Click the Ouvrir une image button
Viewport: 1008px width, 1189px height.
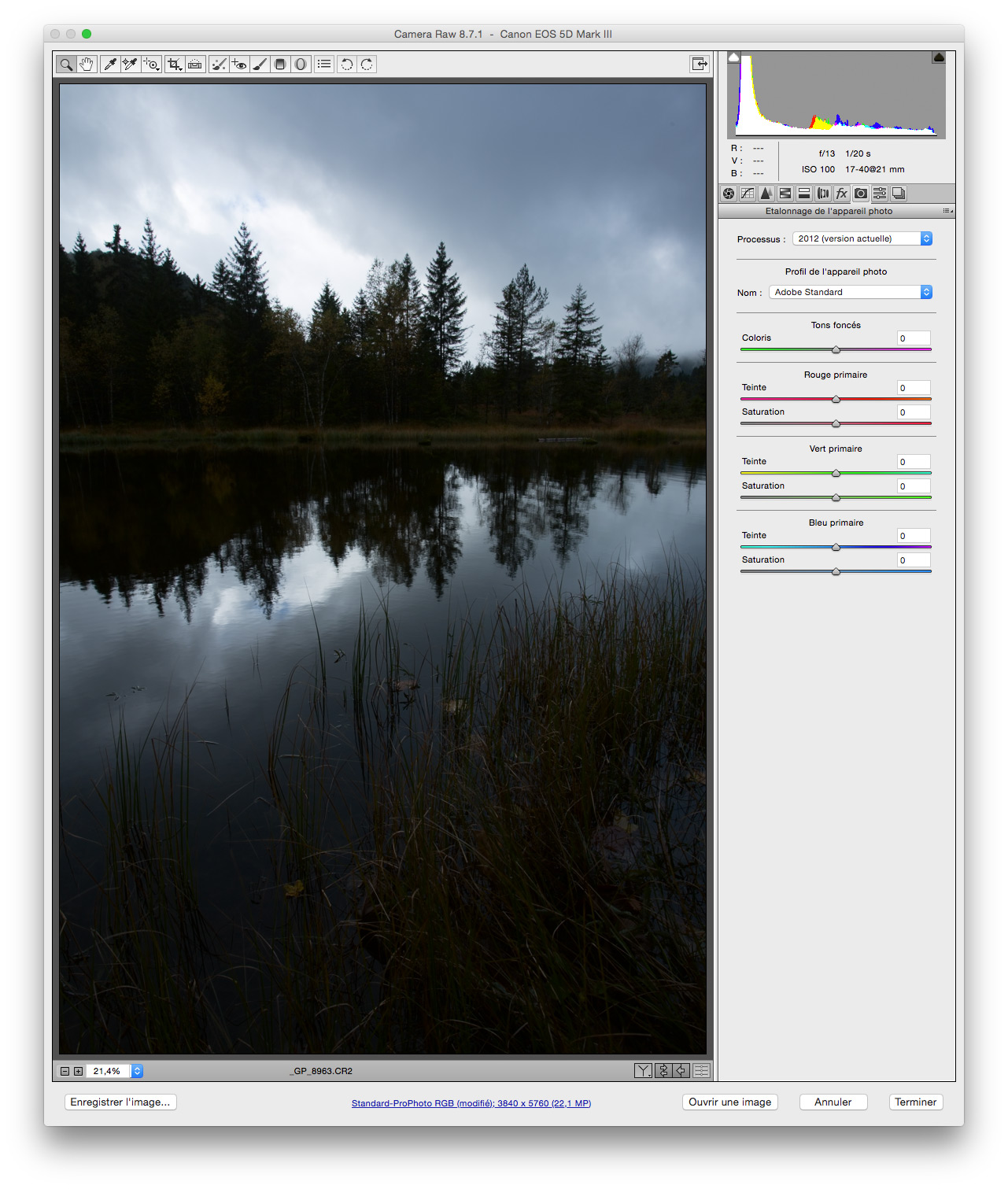pyautogui.click(x=730, y=1102)
